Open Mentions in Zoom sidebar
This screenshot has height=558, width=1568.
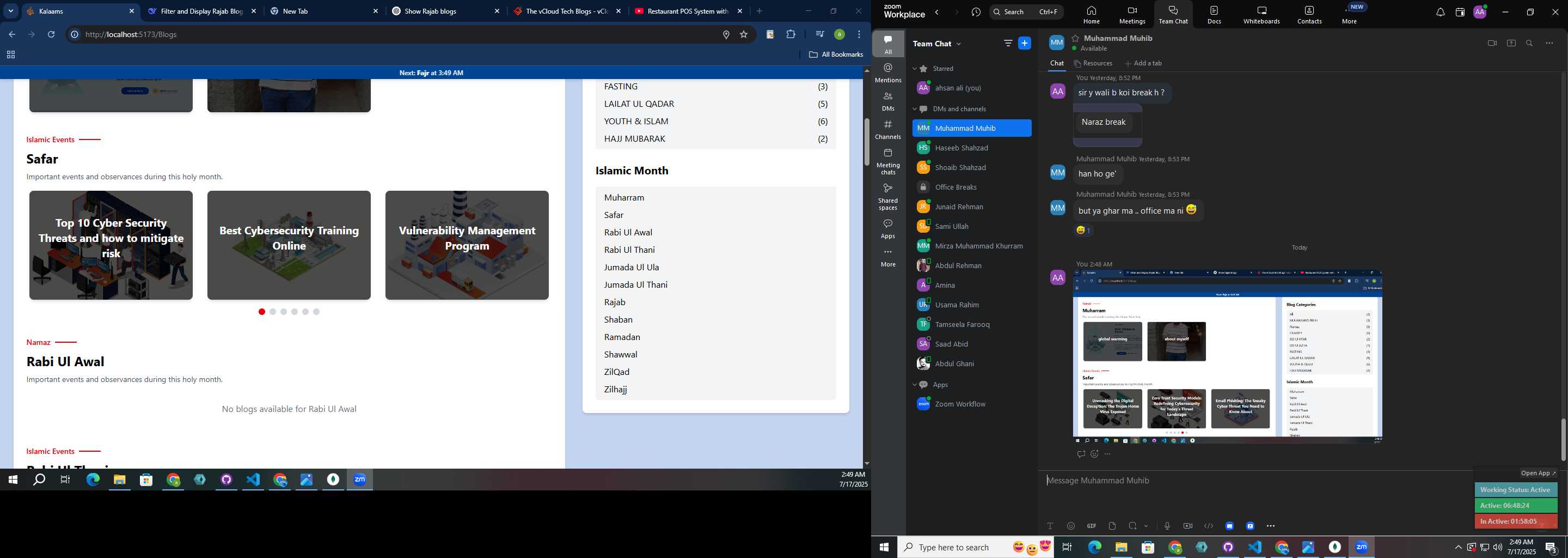[888, 73]
